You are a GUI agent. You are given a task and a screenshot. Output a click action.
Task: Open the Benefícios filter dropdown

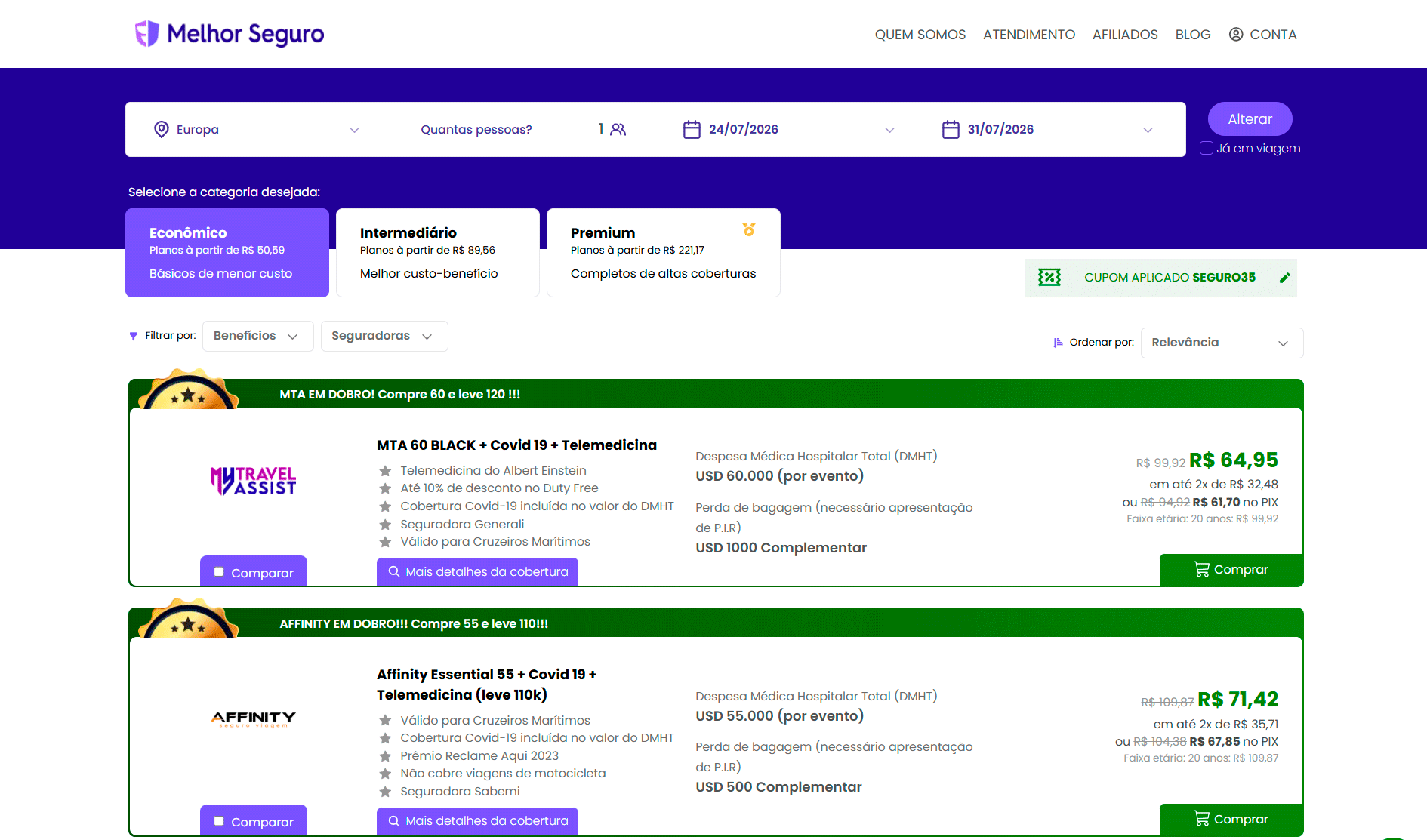tap(258, 336)
